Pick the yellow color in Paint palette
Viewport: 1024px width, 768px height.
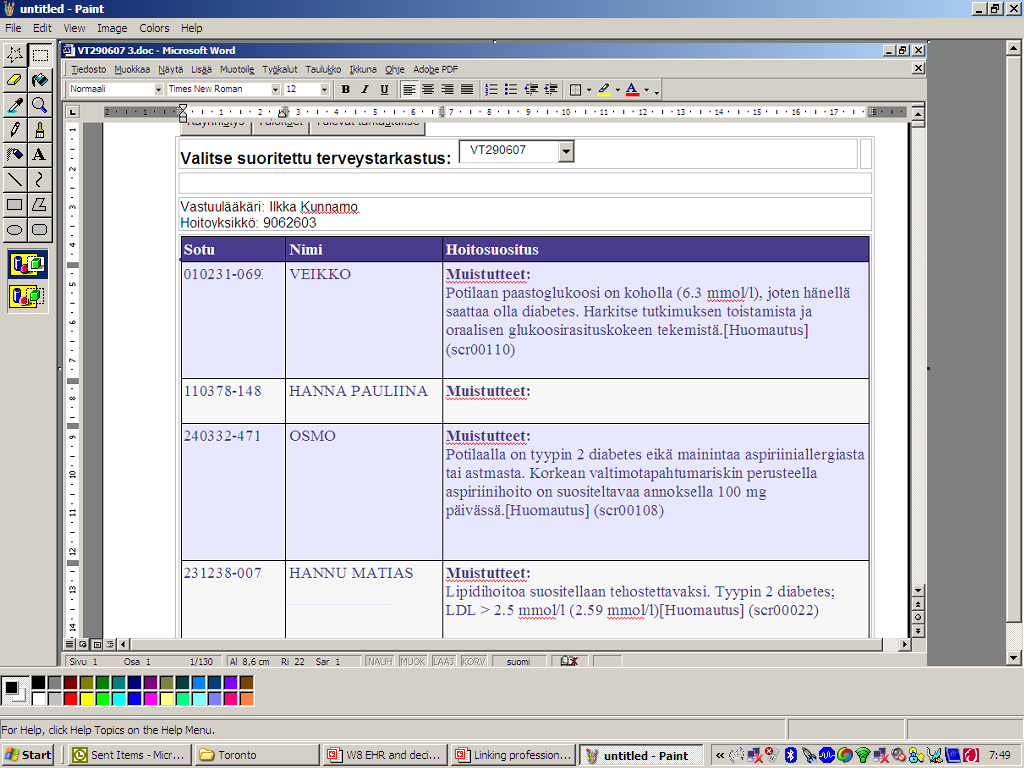tap(86, 699)
